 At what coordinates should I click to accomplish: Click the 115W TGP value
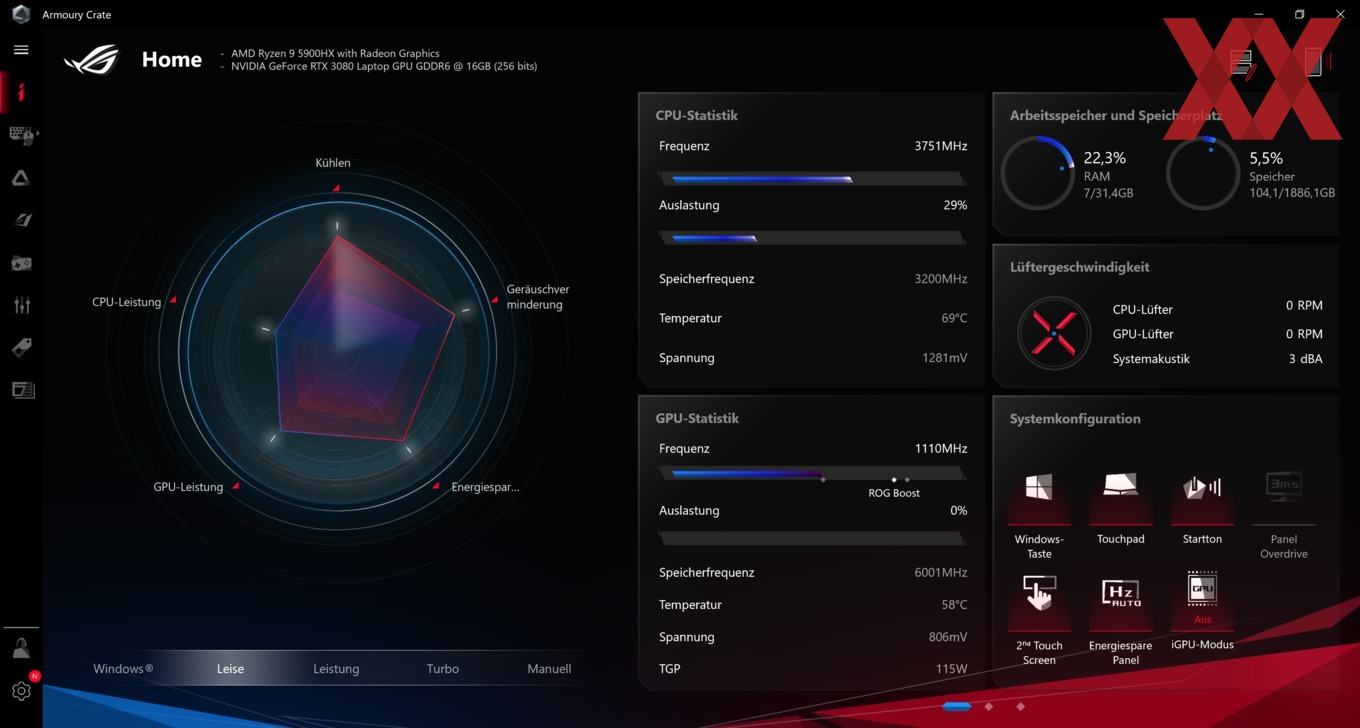tap(953, 669)
